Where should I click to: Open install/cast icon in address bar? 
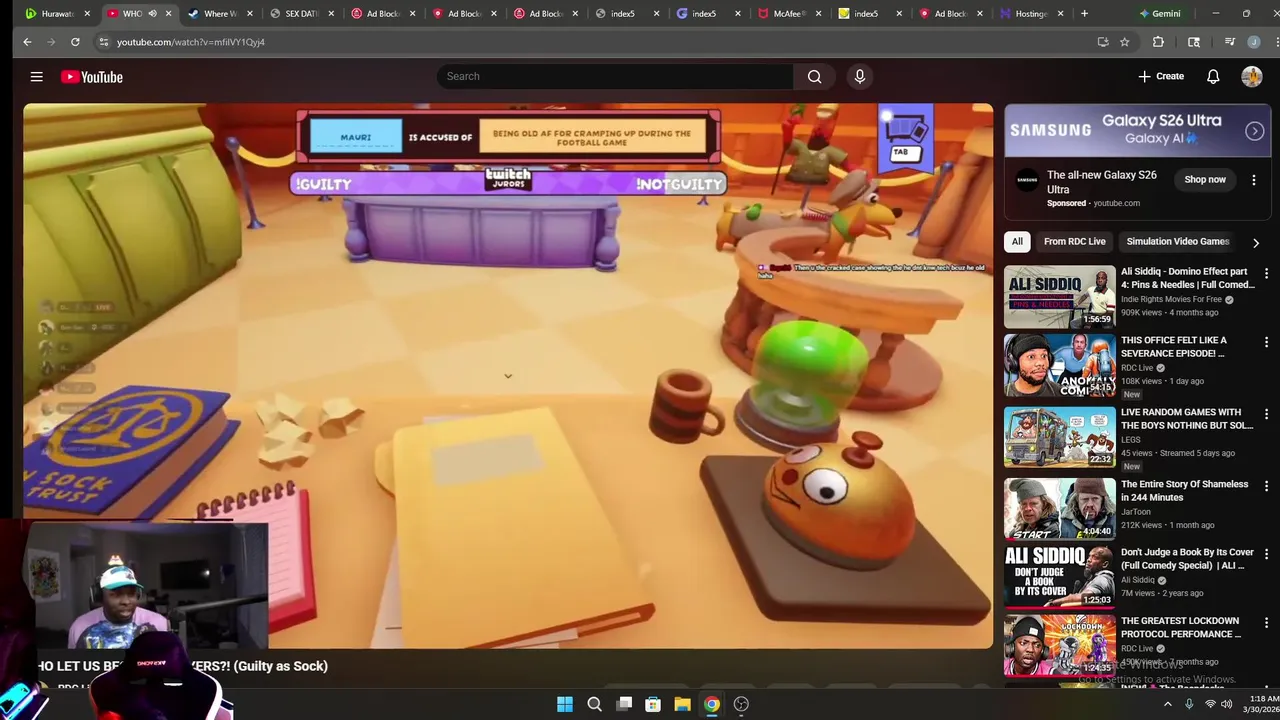click(x=1103, y=42)
